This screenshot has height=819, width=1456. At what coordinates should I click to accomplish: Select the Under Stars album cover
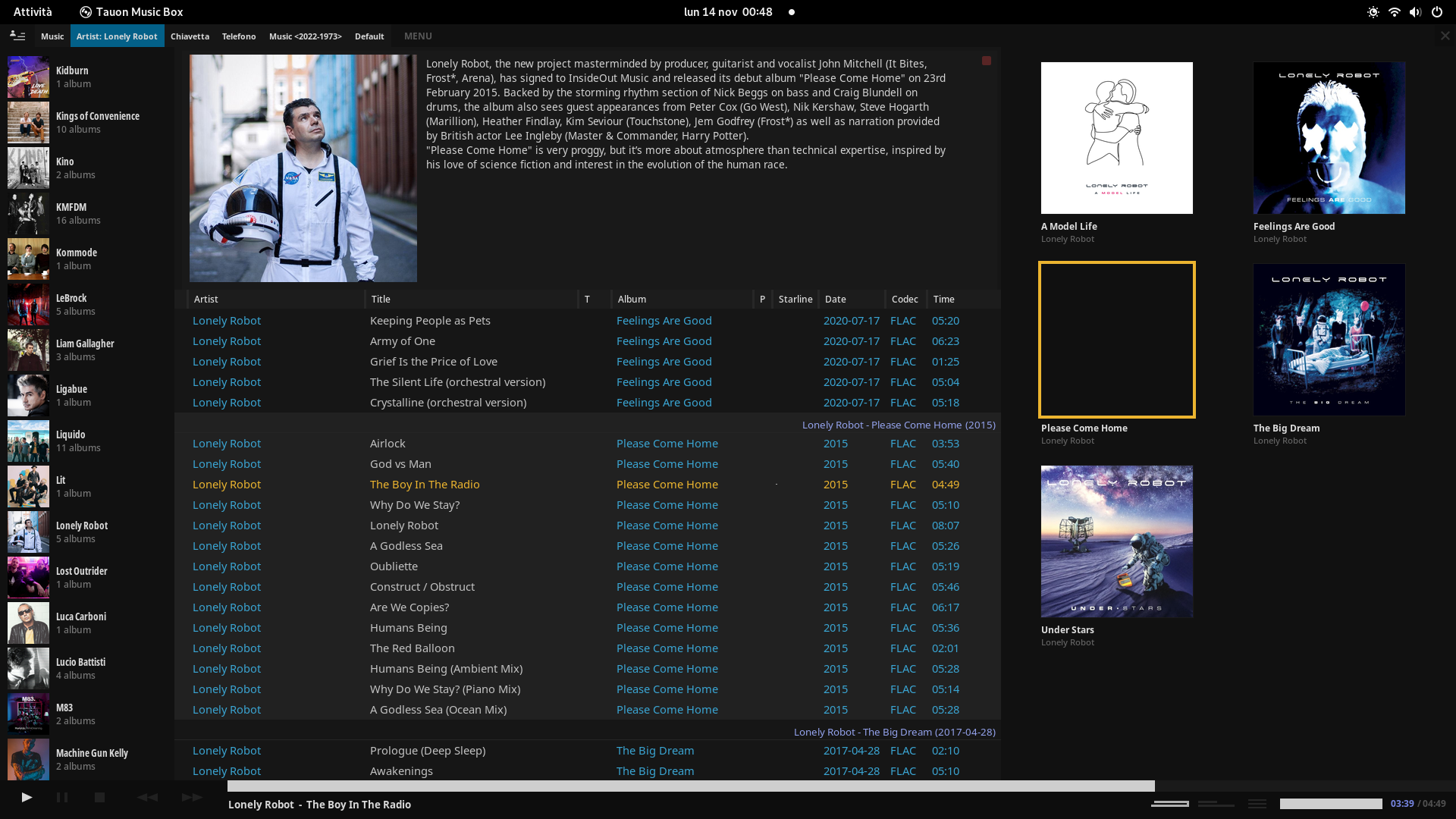tap(1116, 541)
